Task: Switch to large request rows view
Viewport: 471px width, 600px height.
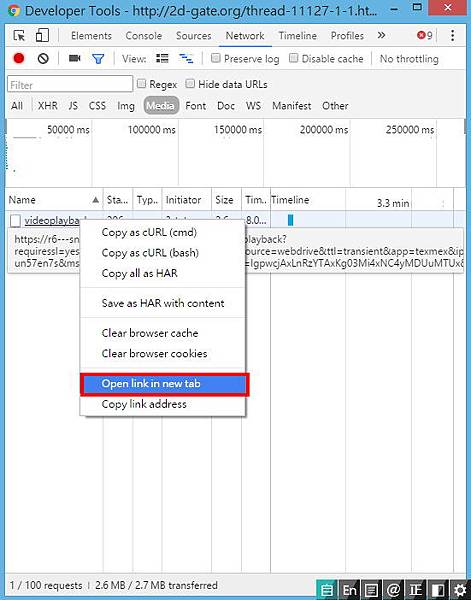Action: coord(162,58)
